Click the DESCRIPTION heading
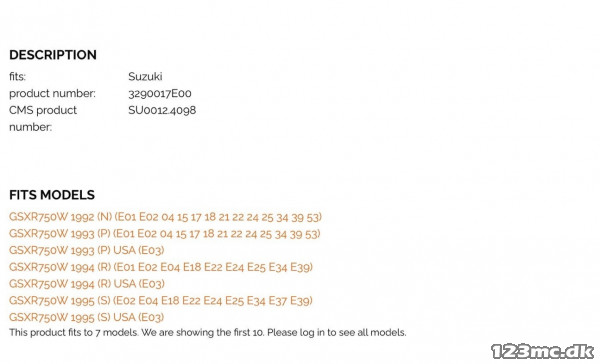This screenshot has width=600, height=364. 53,55
